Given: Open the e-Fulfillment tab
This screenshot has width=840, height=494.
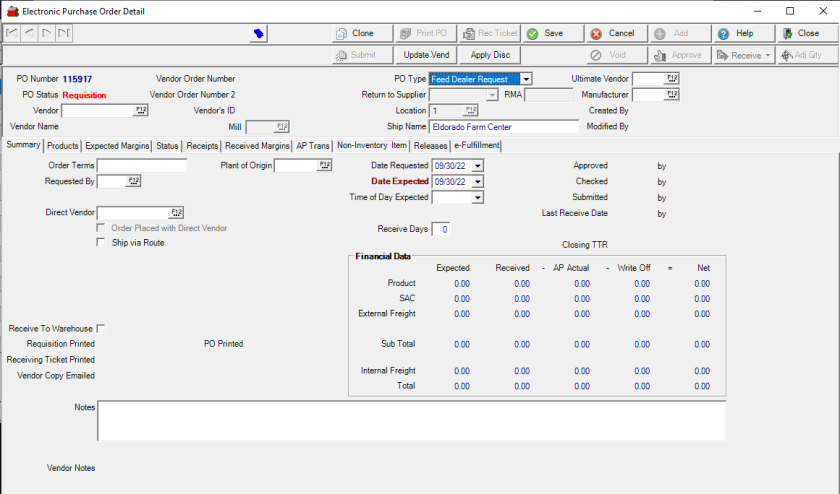Looking at the screenshot, I should (476, 146).
